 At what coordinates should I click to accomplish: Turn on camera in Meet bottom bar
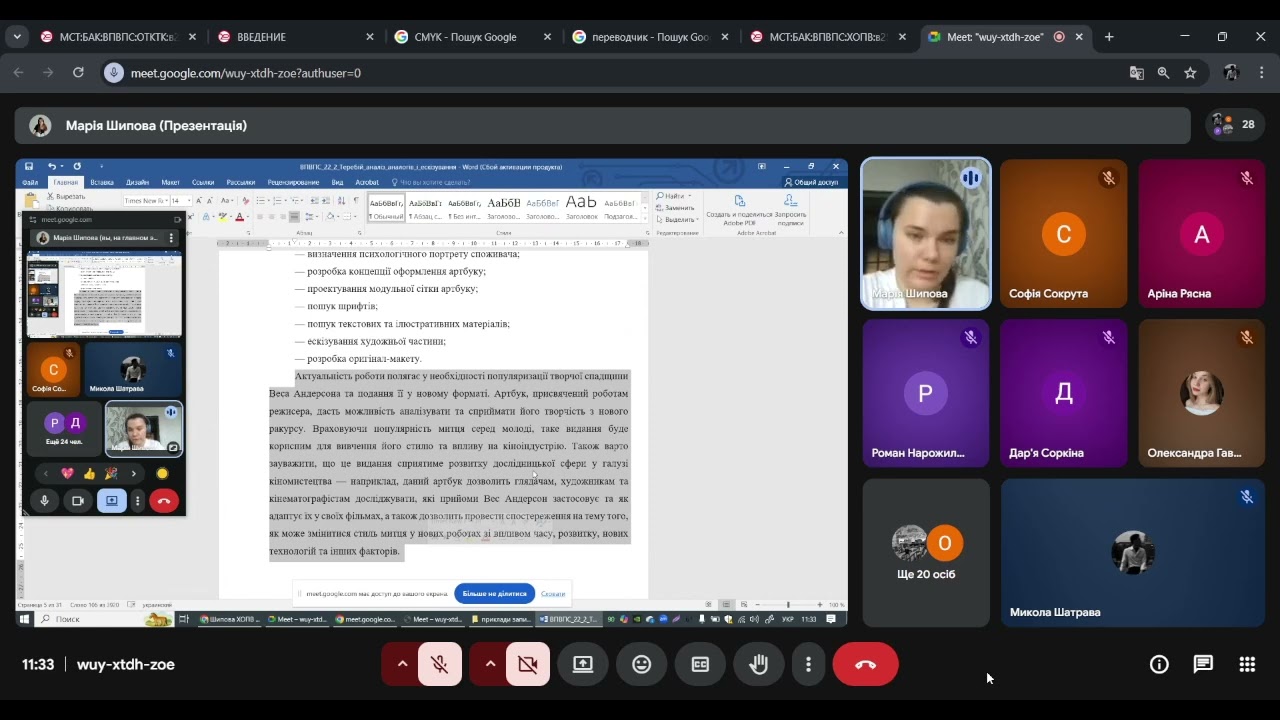click(528, 664)
